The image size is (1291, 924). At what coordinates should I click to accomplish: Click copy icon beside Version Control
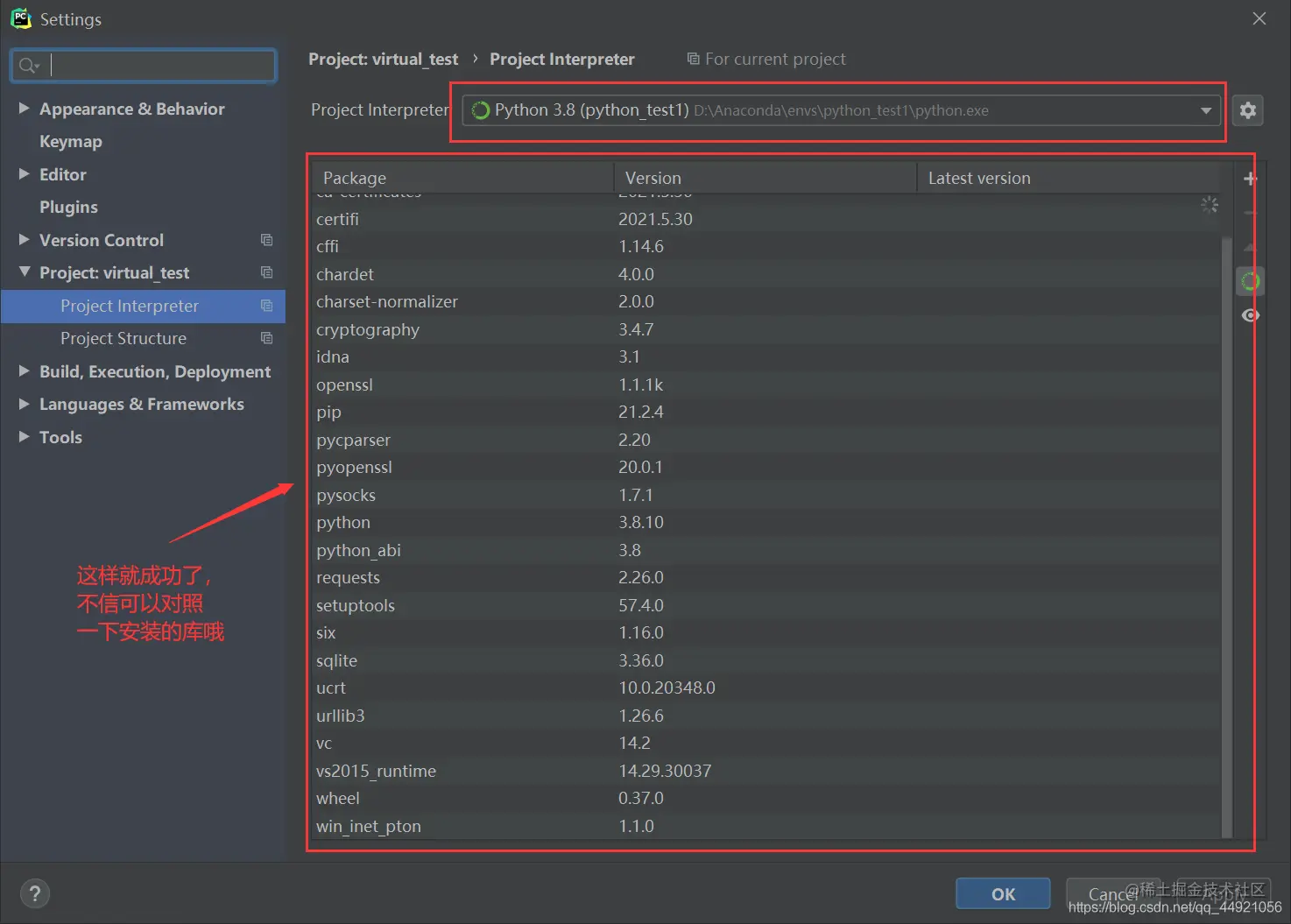pos(266,240)
